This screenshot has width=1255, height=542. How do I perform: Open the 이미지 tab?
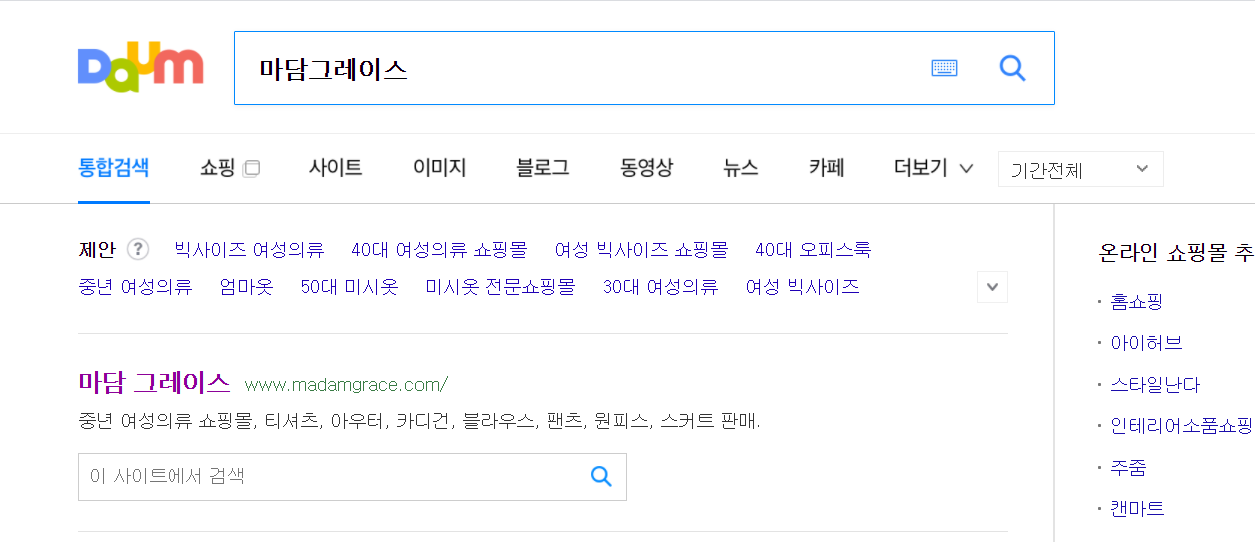pyautogui.click(x=439, y=168)
